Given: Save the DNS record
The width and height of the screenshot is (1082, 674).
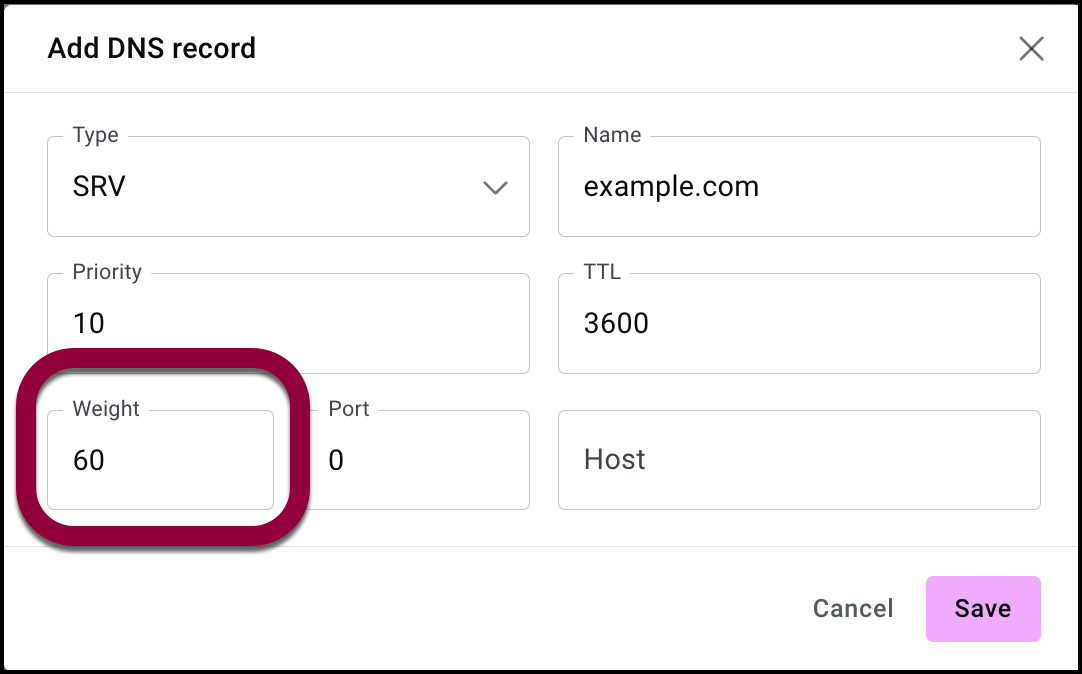Looking at the screenshot, I should (982, 608).
